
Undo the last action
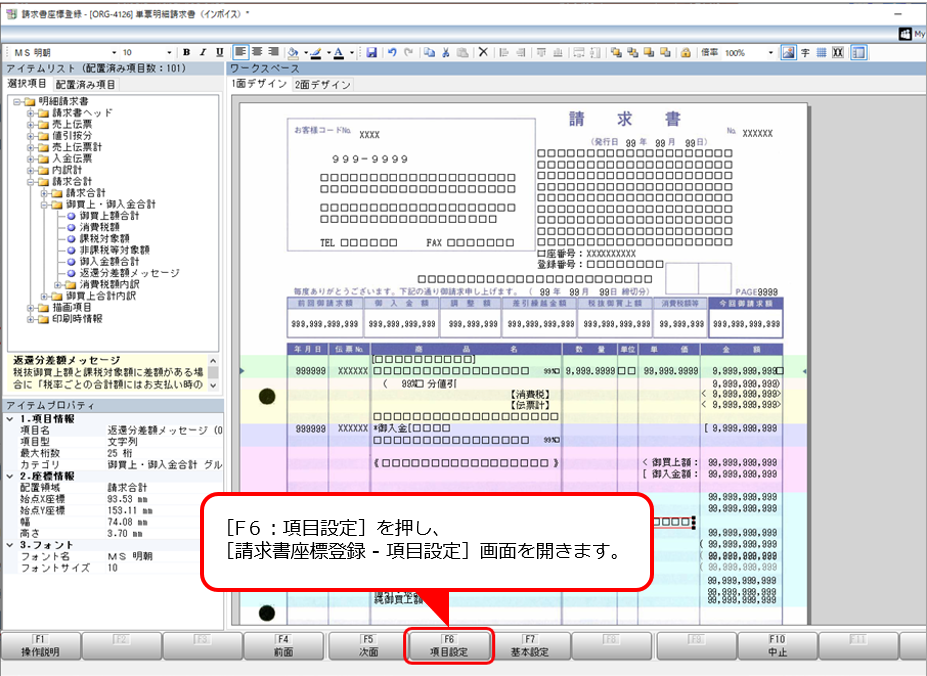coord(392,53)
